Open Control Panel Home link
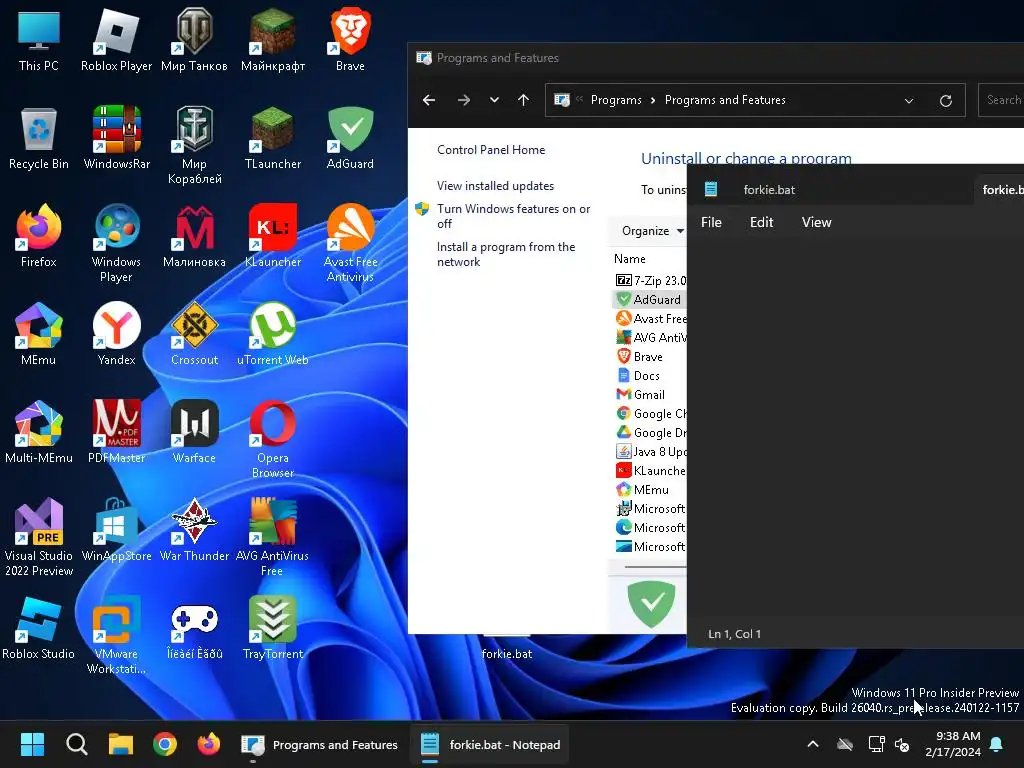This screenshot has width=1024, height=768. (x=490, y=150)
